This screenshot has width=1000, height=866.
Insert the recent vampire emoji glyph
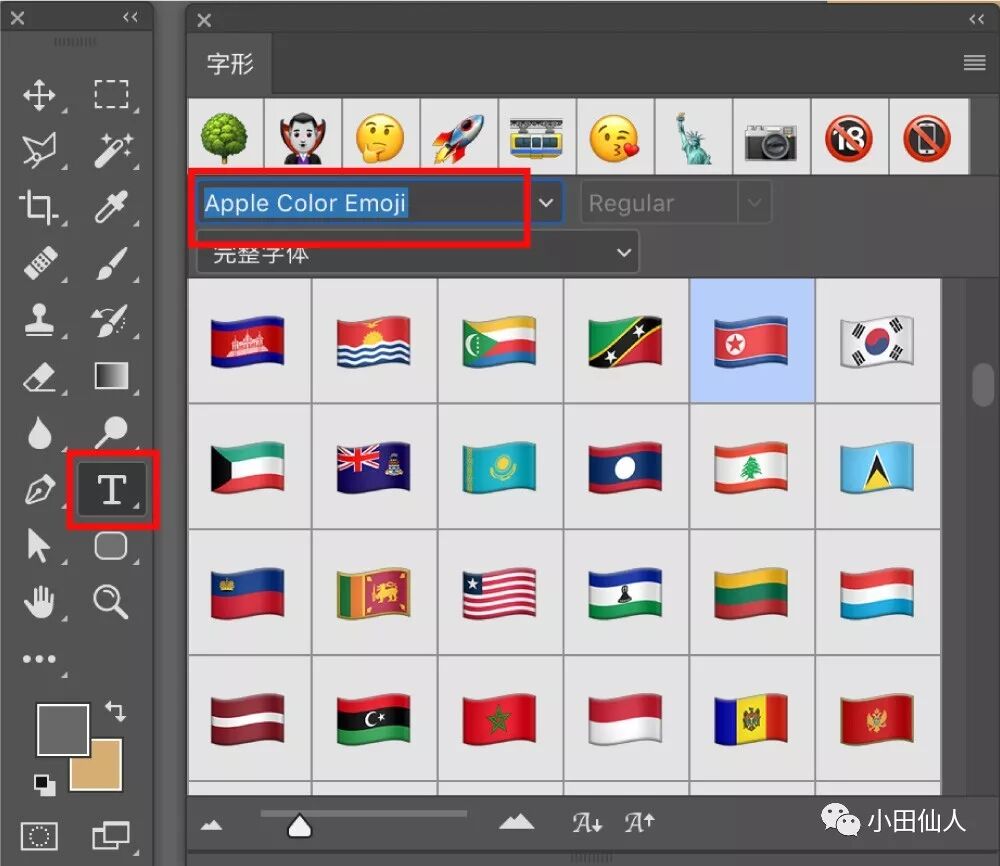pos(303,137)
